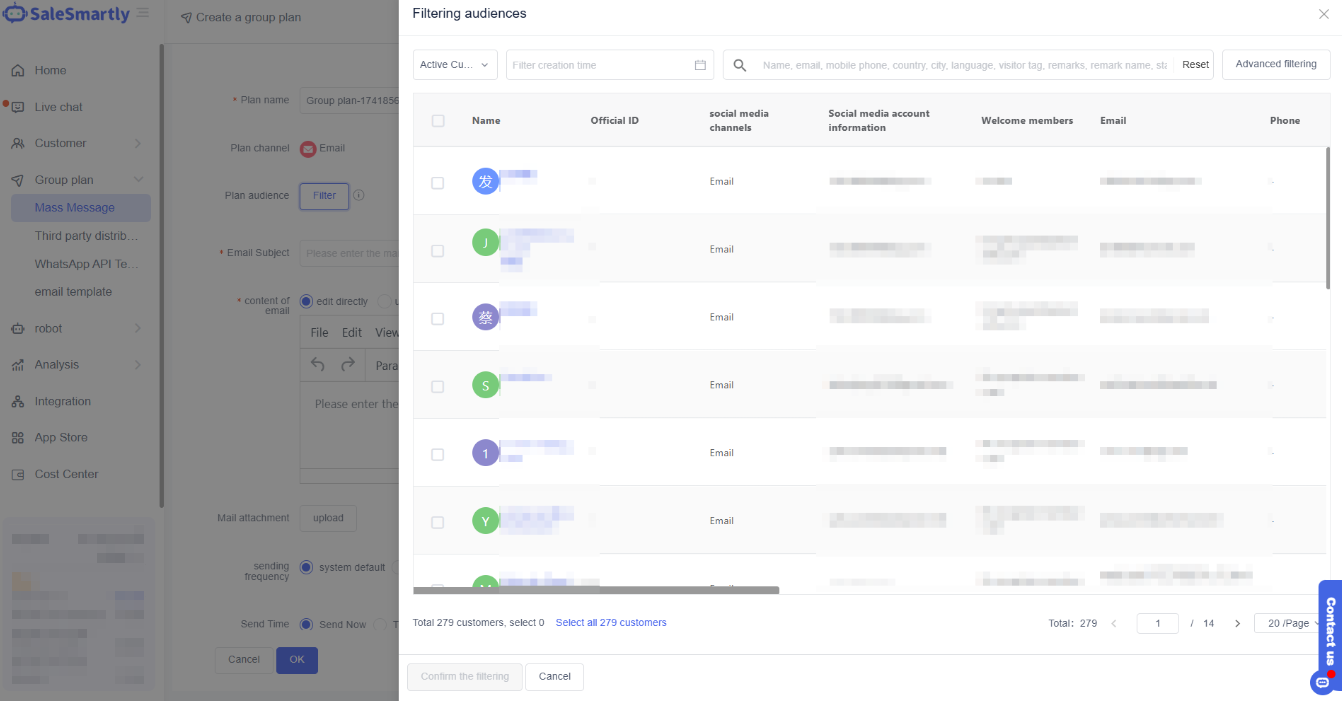Click calendar icon in creation time filter

tap(700, 65)
